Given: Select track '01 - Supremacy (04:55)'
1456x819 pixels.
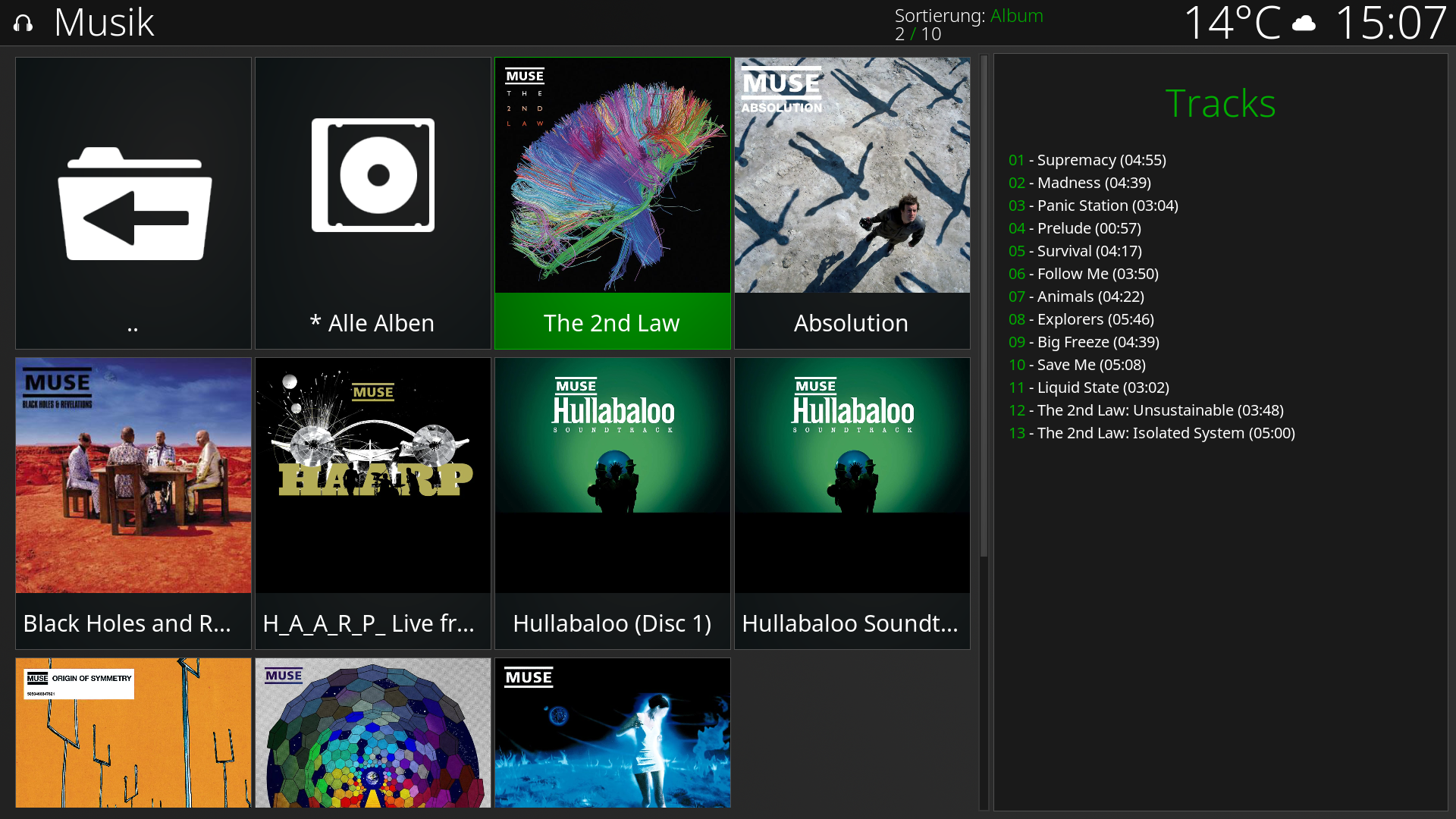Looking at the screenshot, I should [1087, 160].
